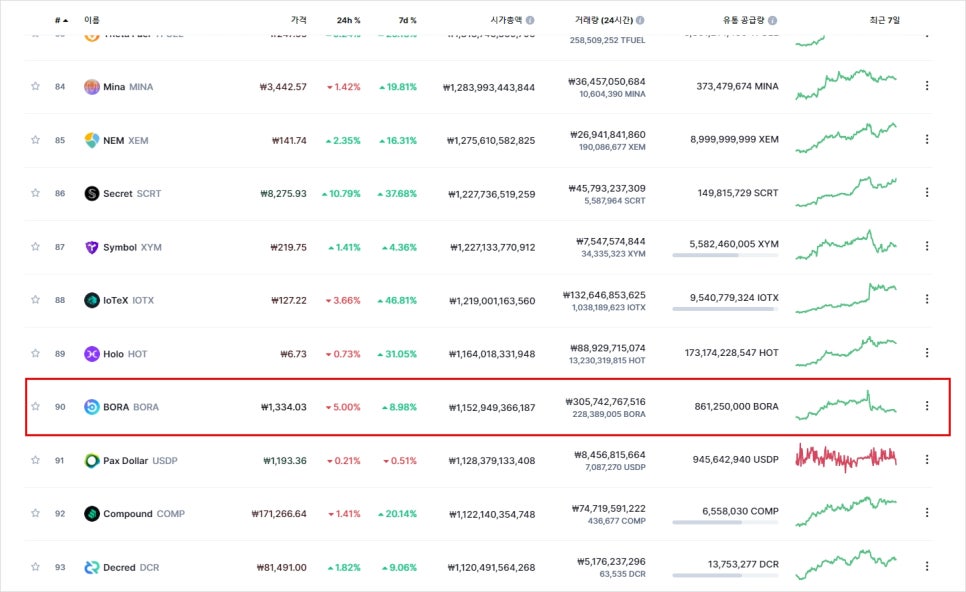The width and height of the screenshot is (966, 592).
Task: Open the 7-day sparkline chart for Secret
Action: point(846,192)
